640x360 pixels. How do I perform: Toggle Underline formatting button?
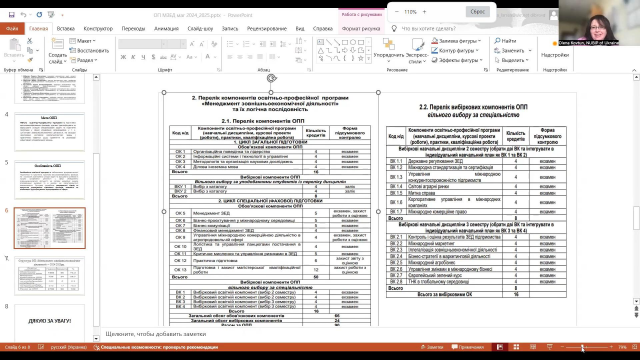pos(143,57)
